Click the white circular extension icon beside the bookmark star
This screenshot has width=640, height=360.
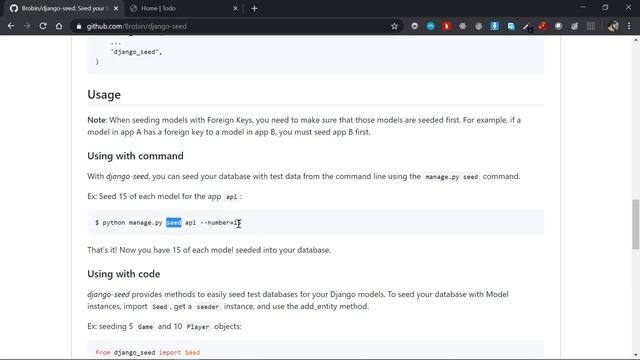pyautogui.click(x=414, y=26)
